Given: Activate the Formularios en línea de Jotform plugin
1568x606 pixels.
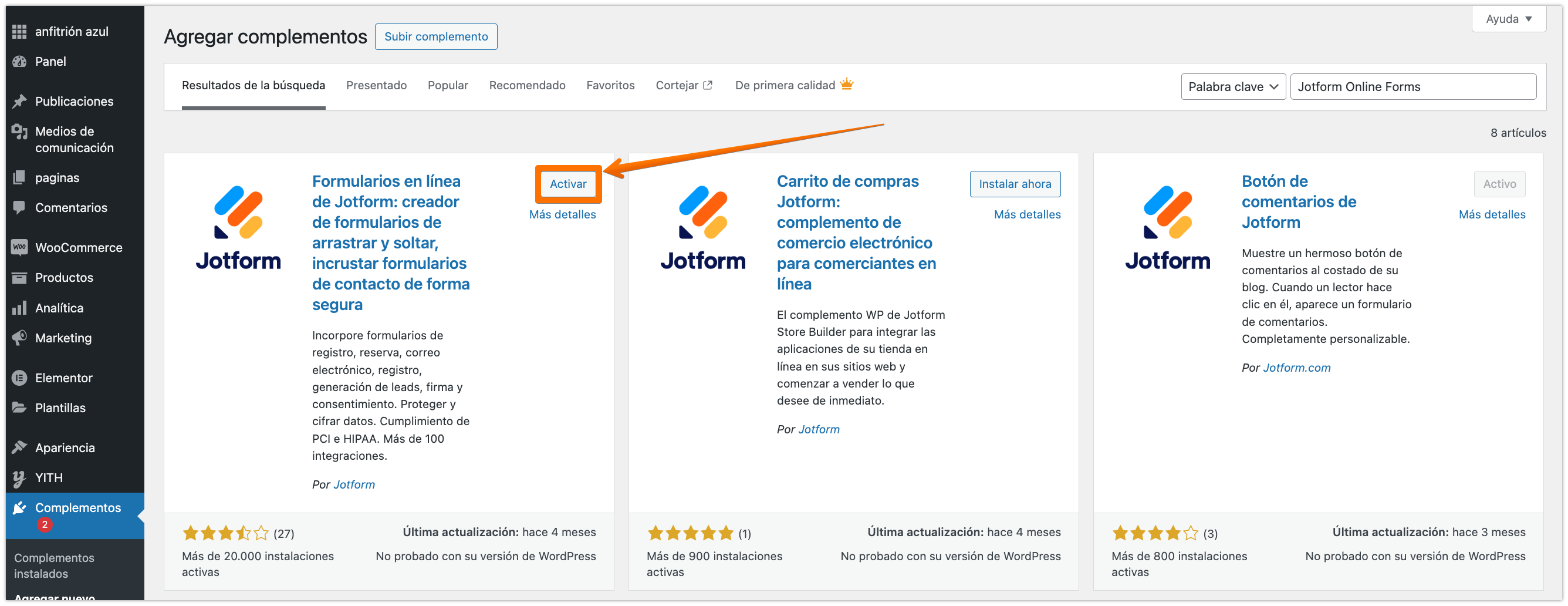Looking at the screenshot, I should tap(568, 184).
